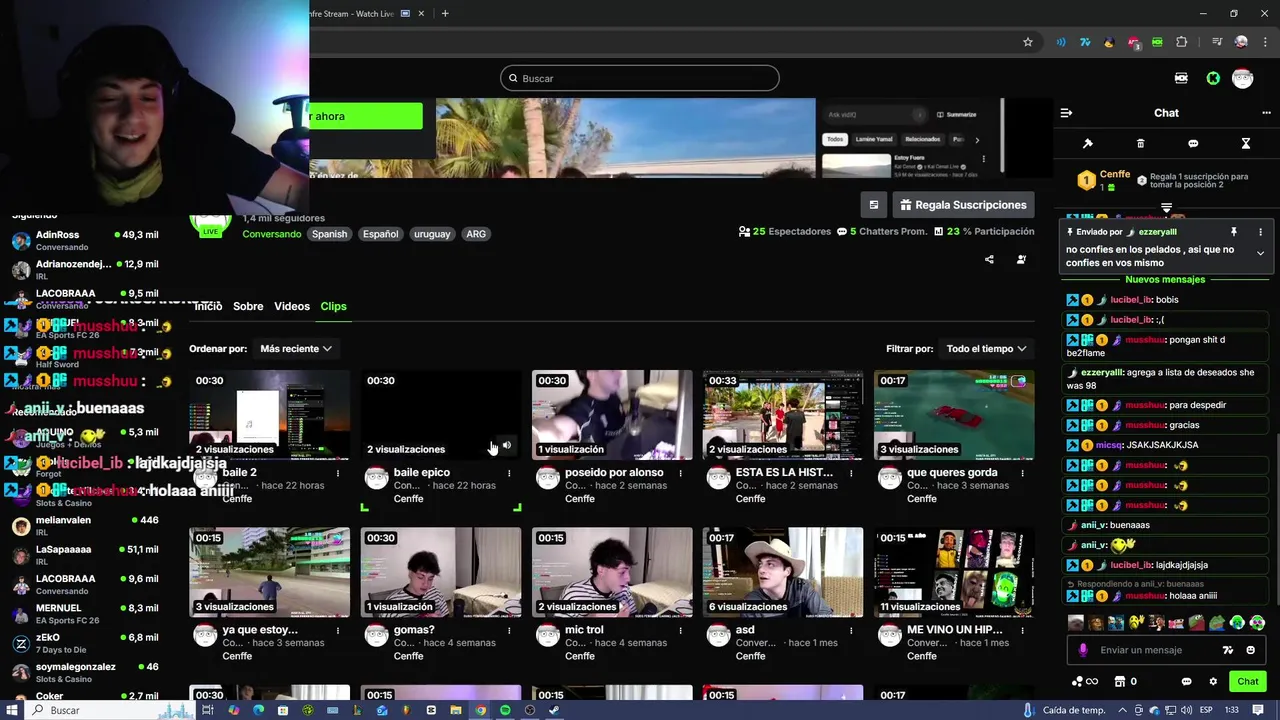The image size is (1280, 720).
Task: Click the Español tag
Action: [380, 234]
